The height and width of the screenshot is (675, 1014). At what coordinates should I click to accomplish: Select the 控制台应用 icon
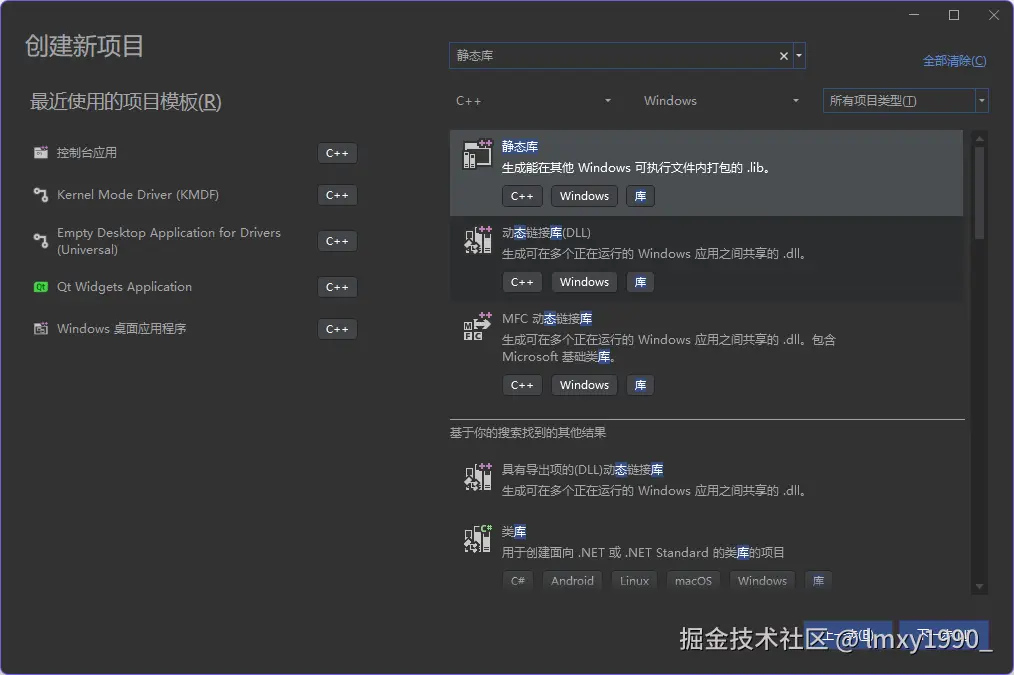point(41,153)
